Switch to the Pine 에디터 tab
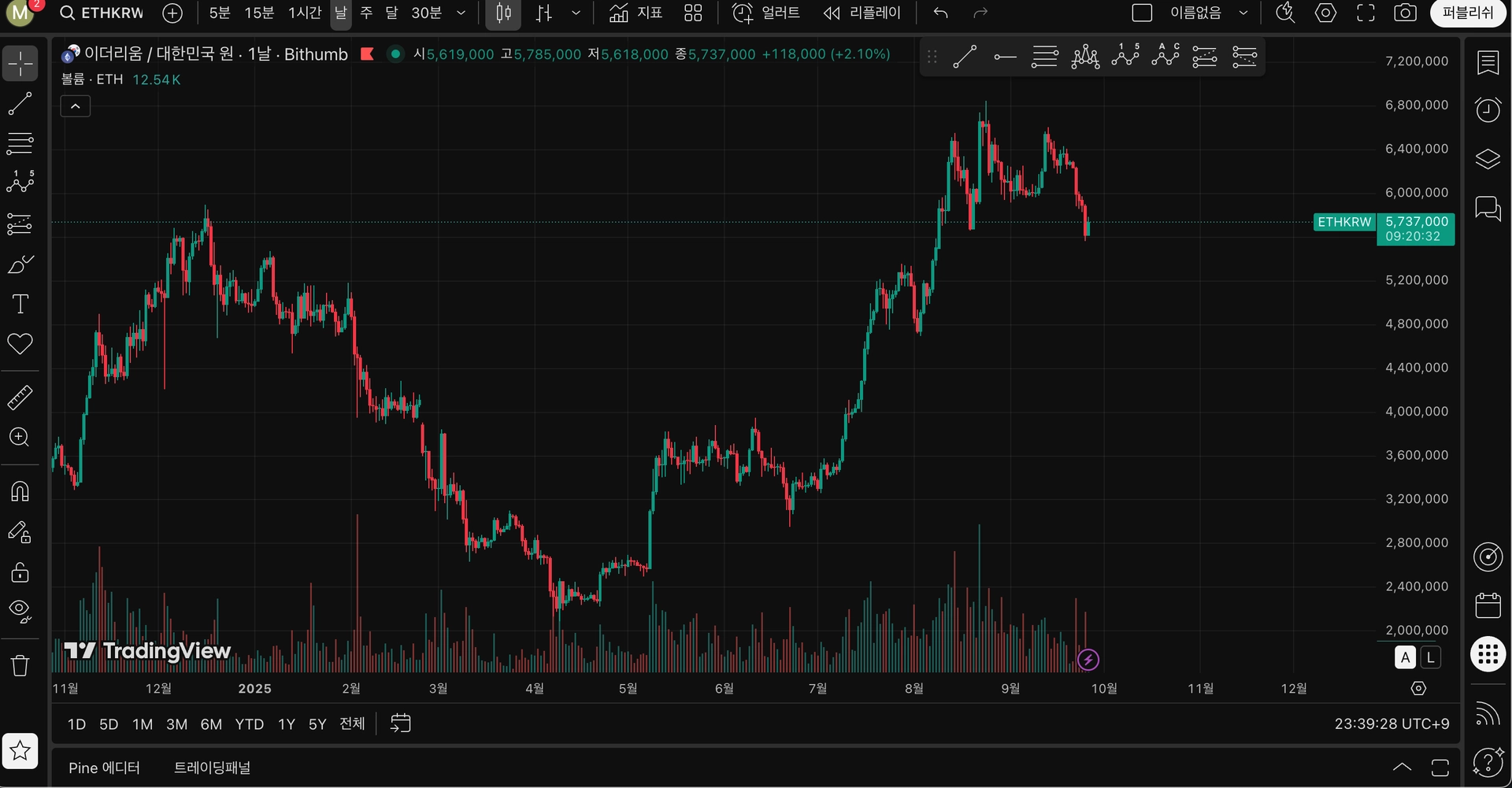Viewport: 1512px width, 788px height. click(x=104, y=768)
